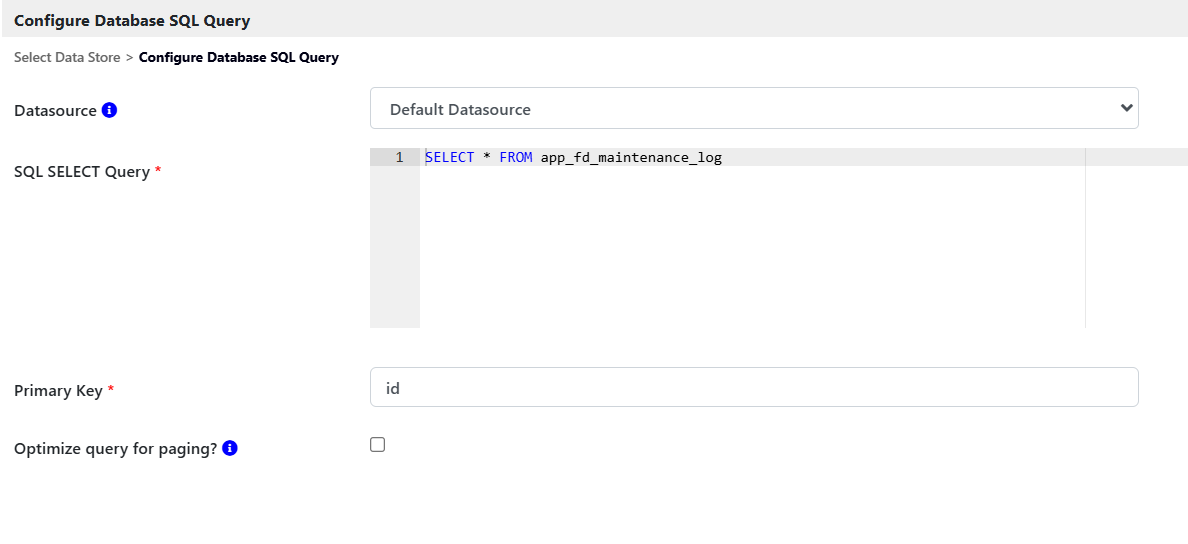Click the Configure Database SQL Query breadcrumb
Screen dimensions: 1188x544
[x=238, y=57]
